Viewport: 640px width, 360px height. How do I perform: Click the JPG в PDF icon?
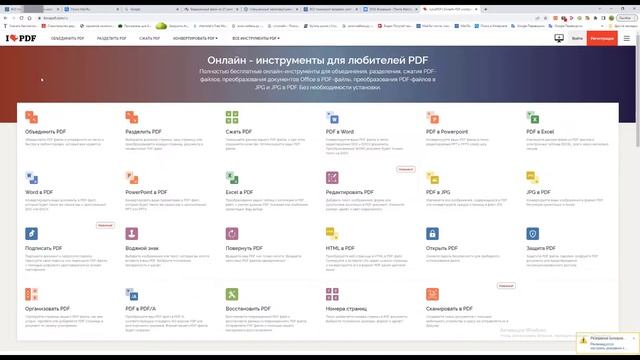pyautogui.click(x=533, y=178)
